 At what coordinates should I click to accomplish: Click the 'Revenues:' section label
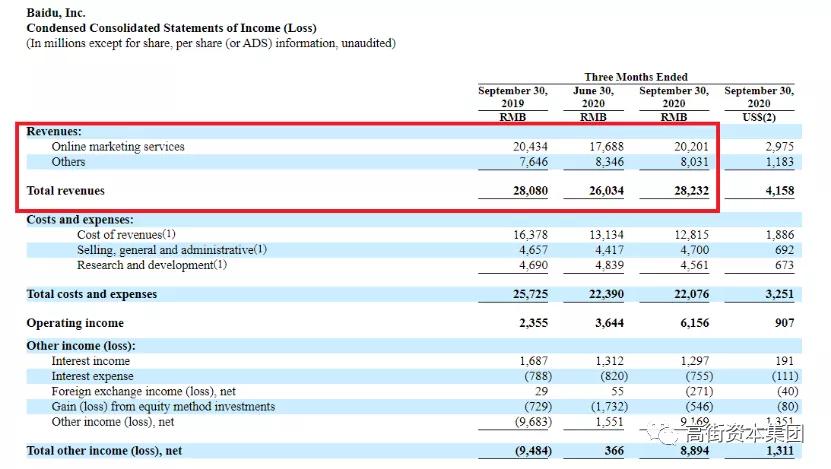point(54,131)
